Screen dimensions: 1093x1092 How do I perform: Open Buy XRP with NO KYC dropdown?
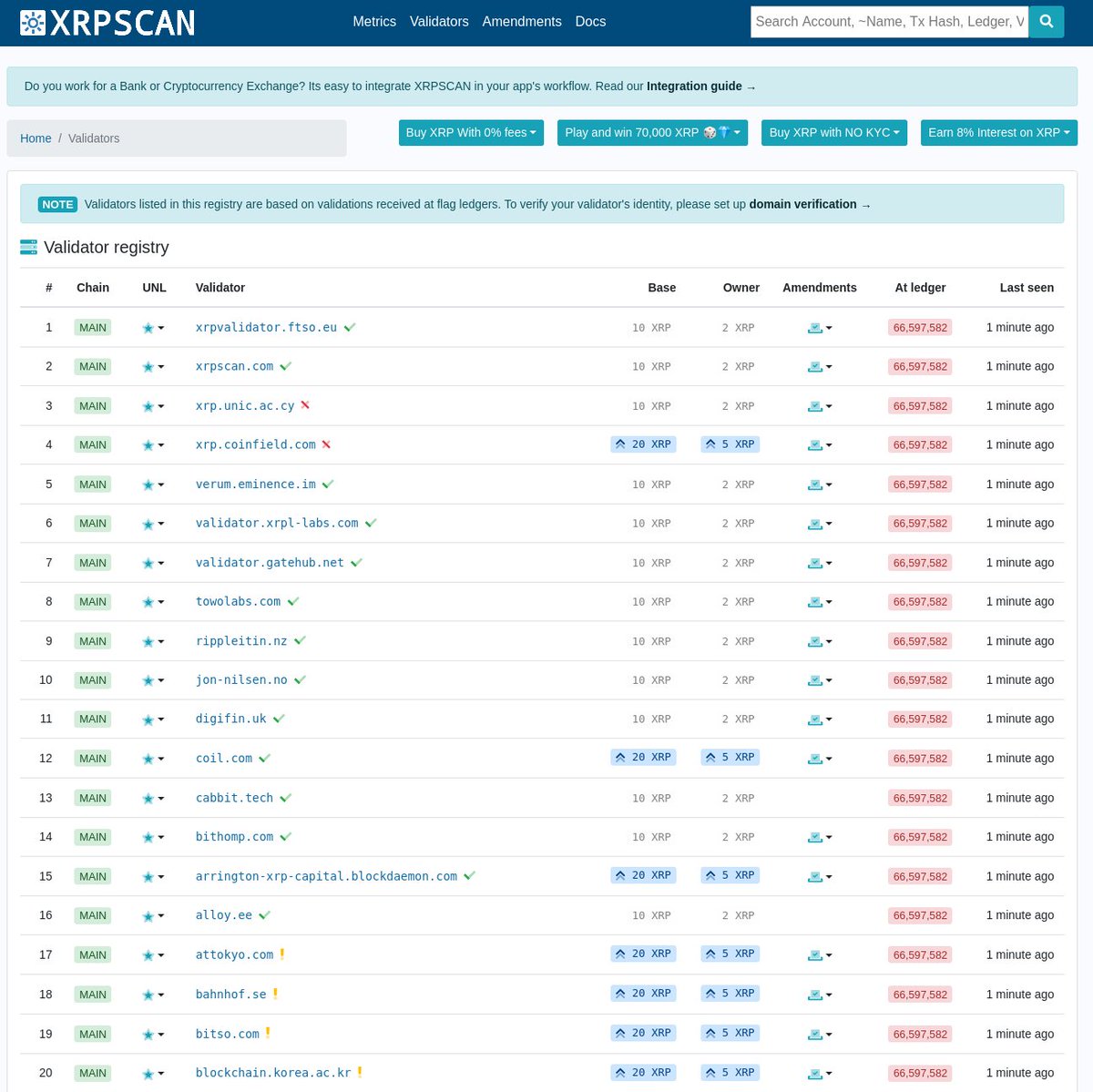click(x=834, y=133)
